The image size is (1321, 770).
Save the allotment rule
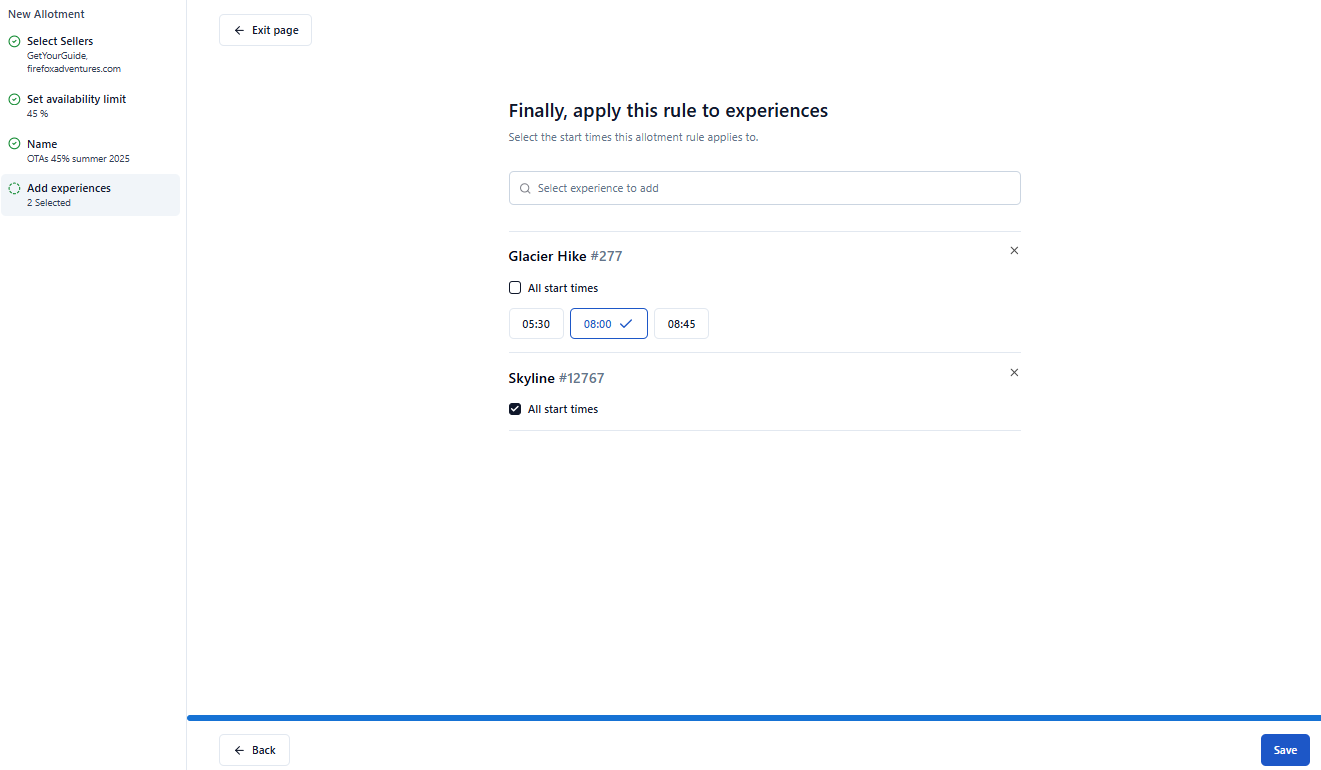point(1285,750)
